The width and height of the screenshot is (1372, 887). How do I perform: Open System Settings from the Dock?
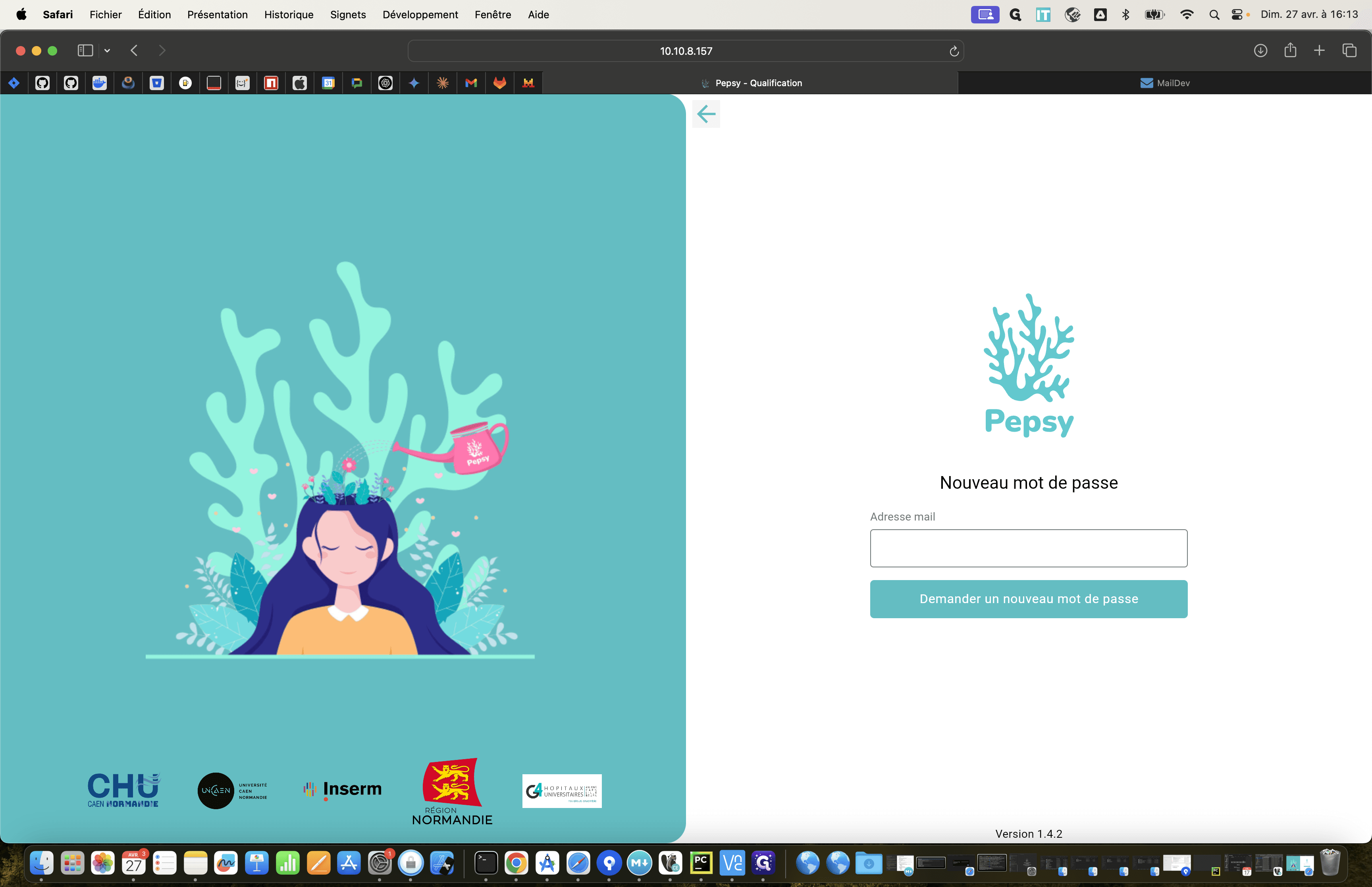point(380,863)
